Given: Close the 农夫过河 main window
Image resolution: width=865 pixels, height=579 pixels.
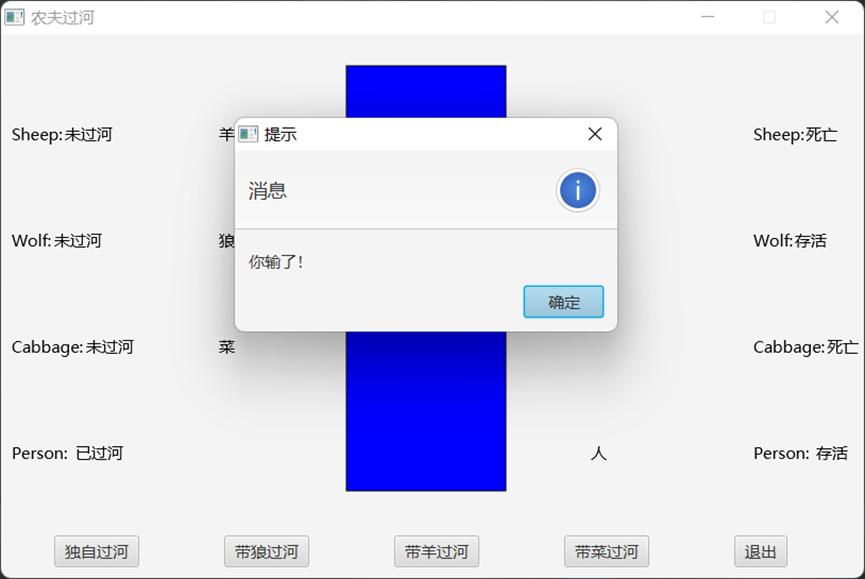Looking at the screenshot, I should 832,17.
